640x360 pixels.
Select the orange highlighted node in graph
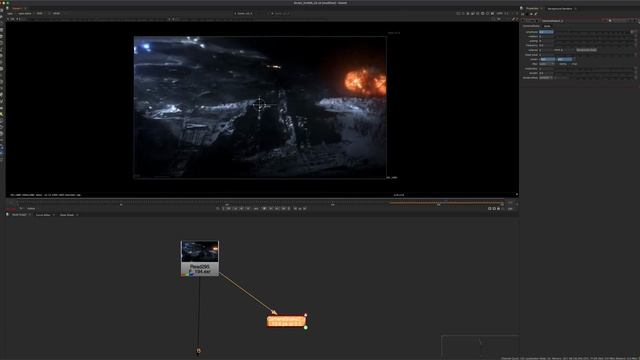(x=286, y=321)
